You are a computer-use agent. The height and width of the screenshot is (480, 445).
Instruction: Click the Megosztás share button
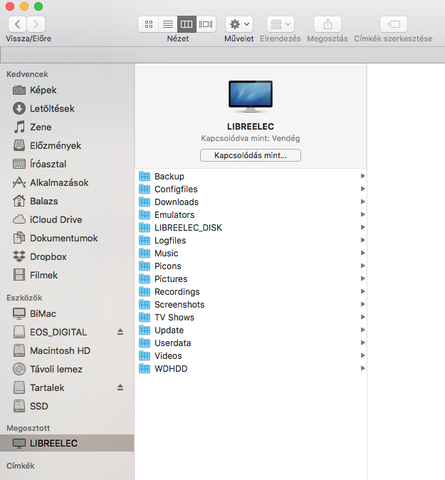pyautogui.click(x=327, y=24)
